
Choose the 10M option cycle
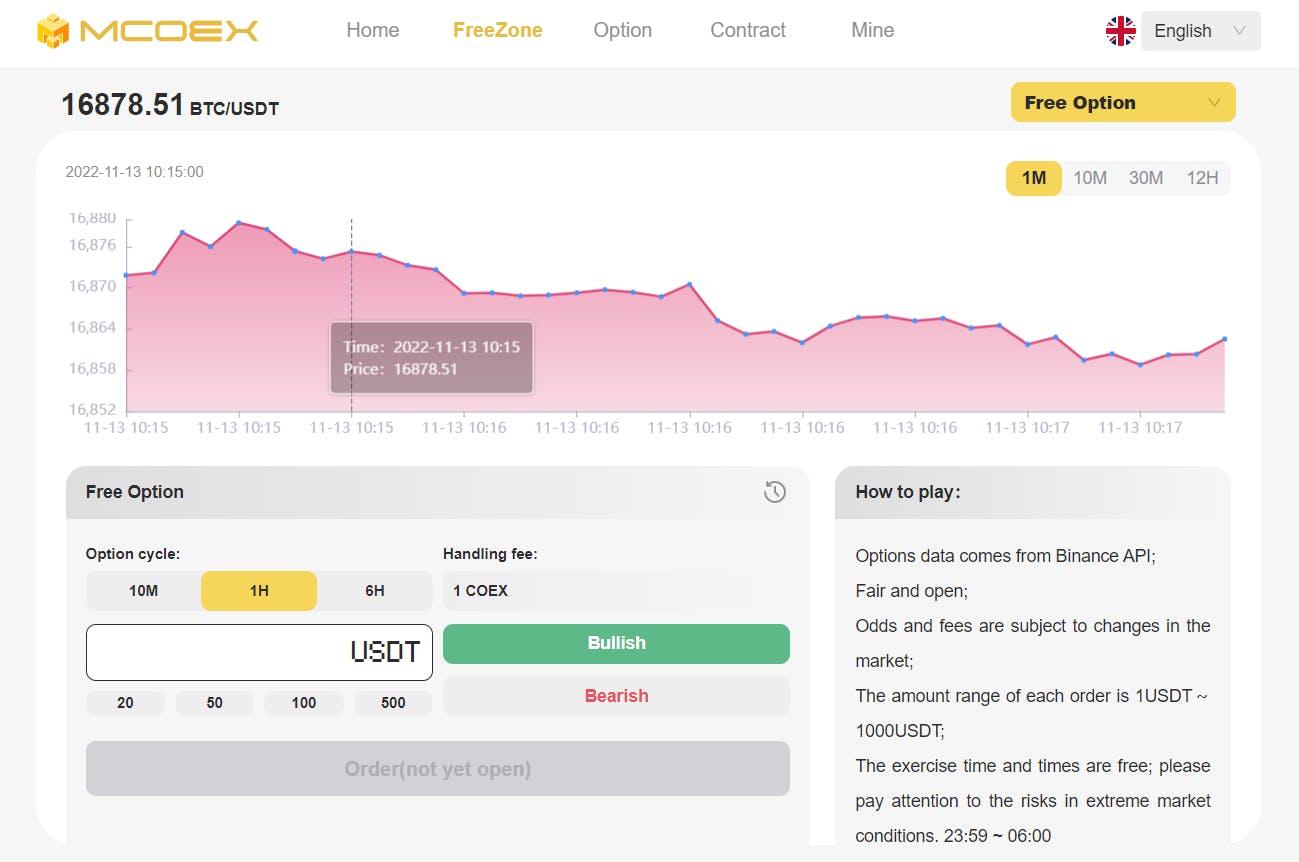click(144, 591)
